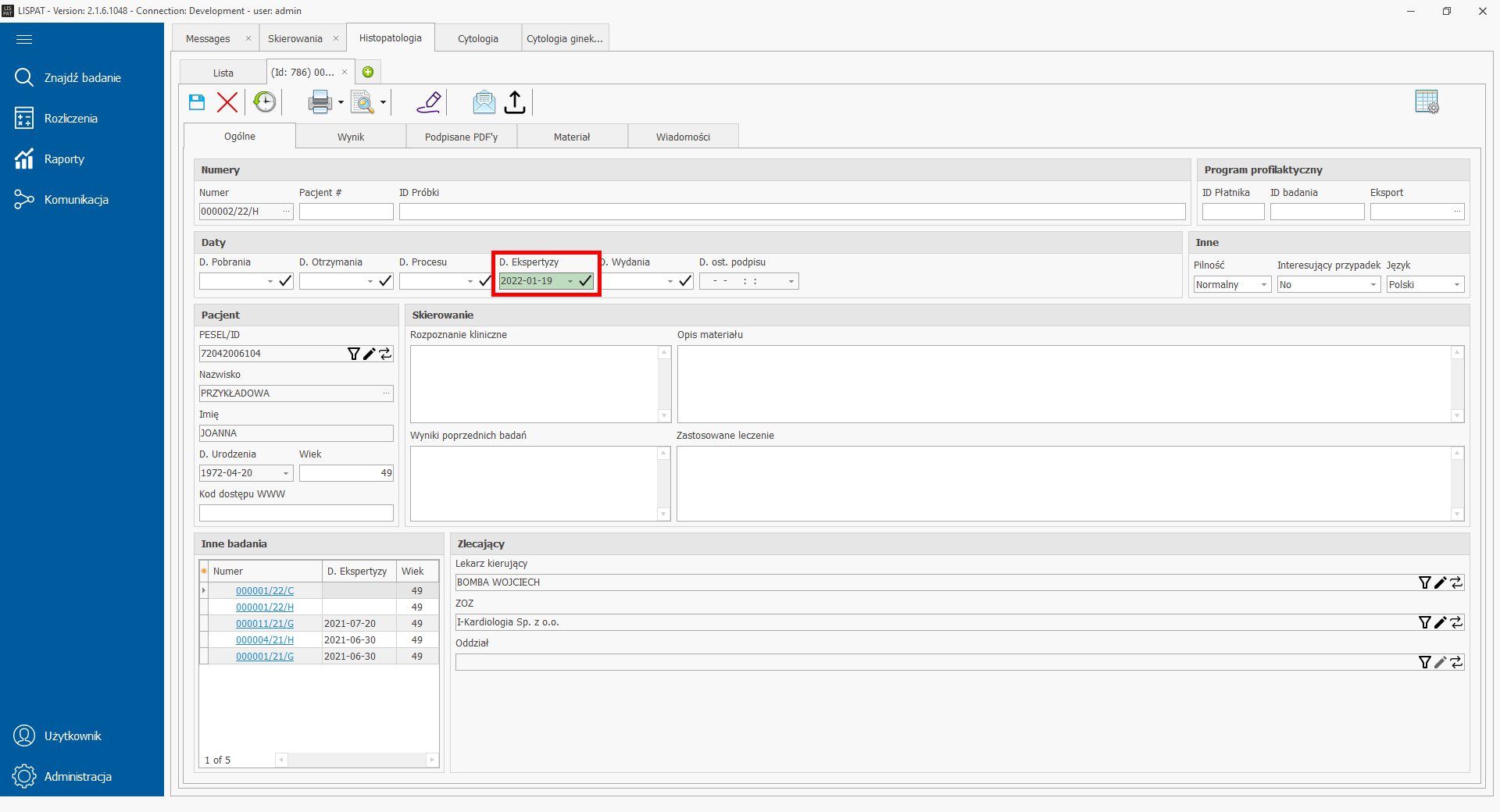Image resolution: width=1500 pixels, height=812 pixels.
Task: Close the (Id: 786) record tab
Action: point(345,72)
